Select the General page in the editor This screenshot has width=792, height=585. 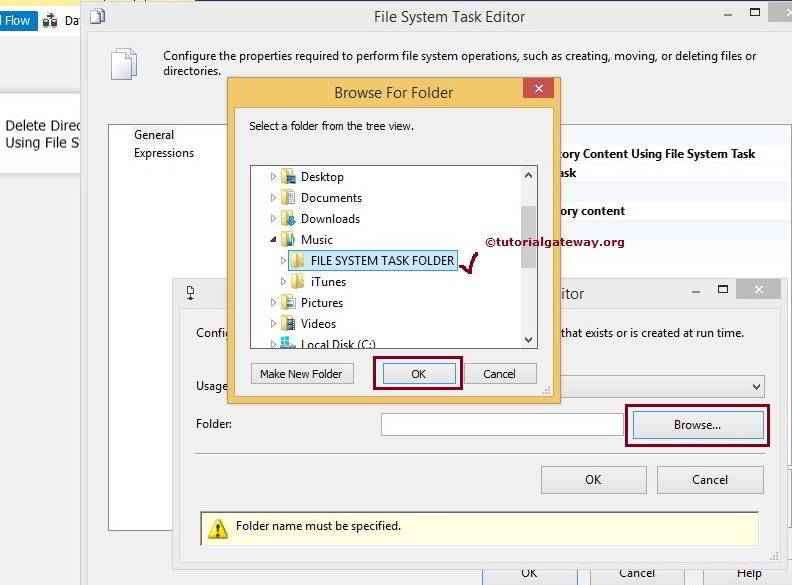click(154, 135)
